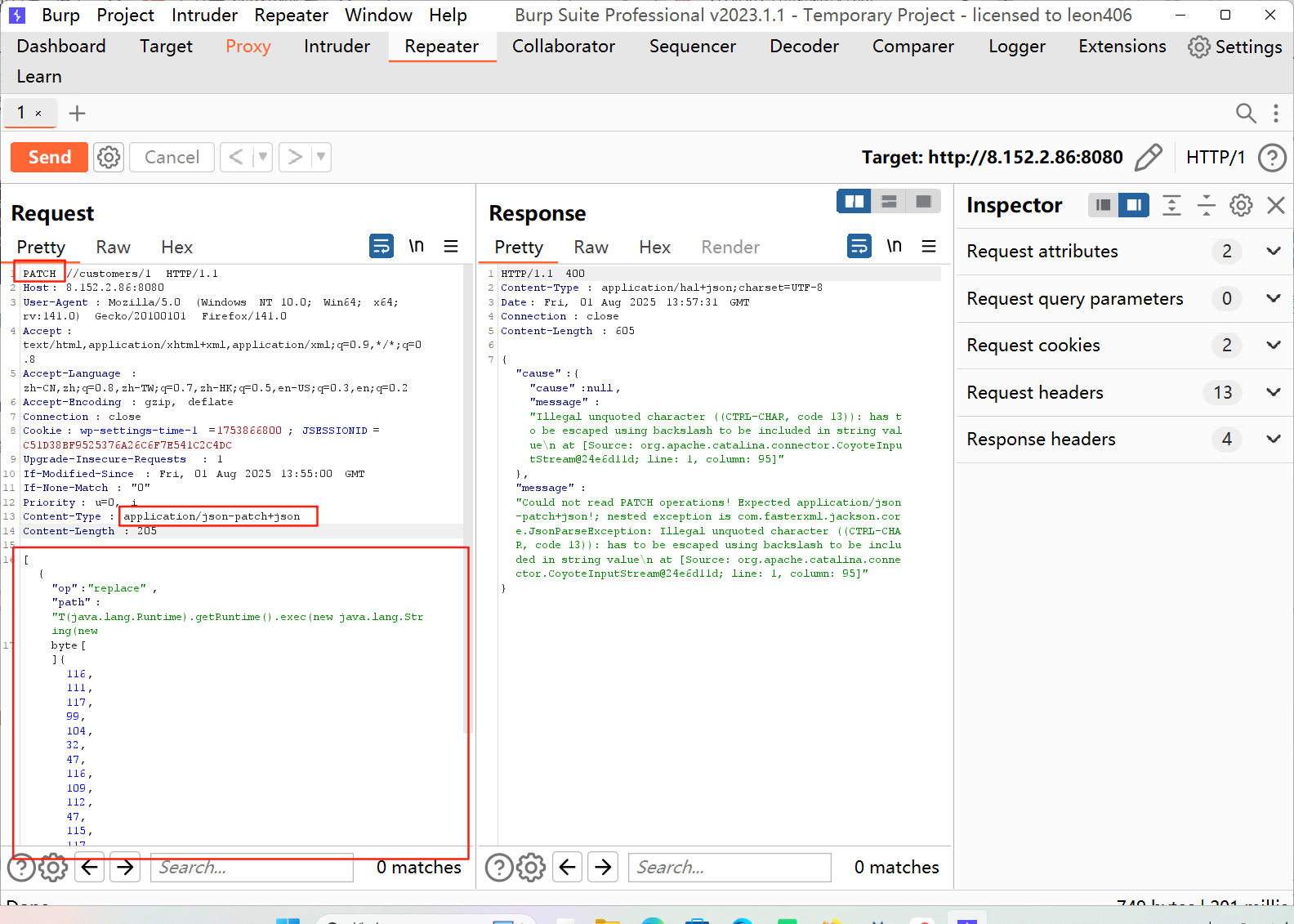Open request editor hamburger menu
This screenshot has width=1294, height=924.
coord(451,246)
